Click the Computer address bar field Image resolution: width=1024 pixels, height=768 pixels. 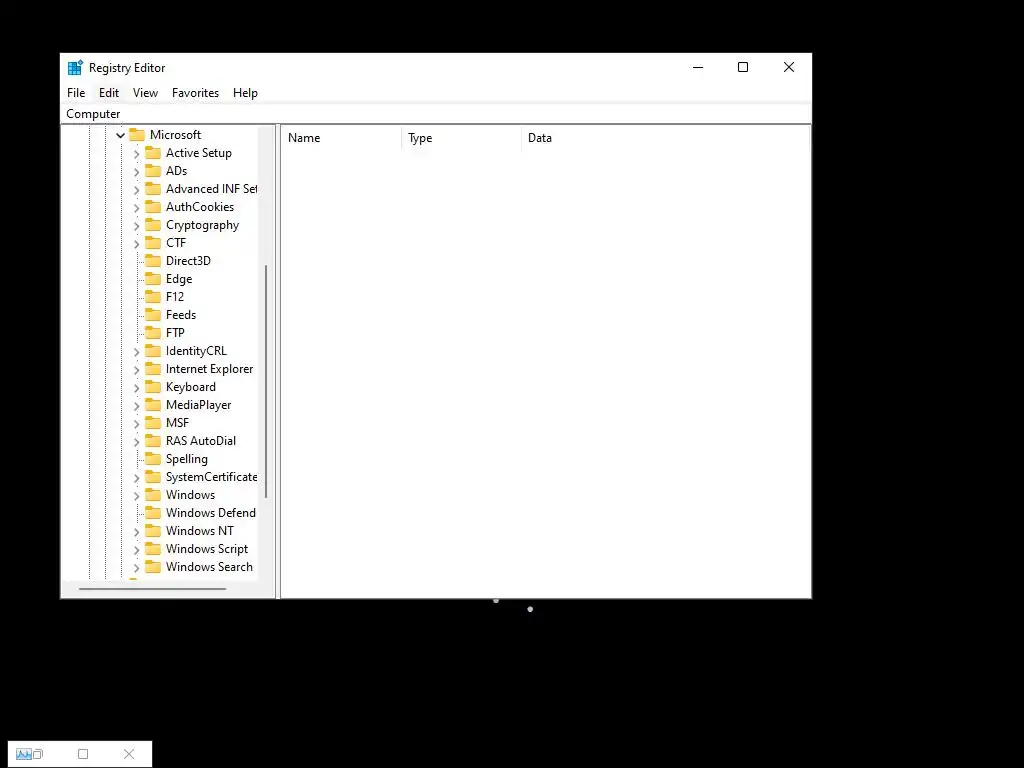pos(436,114)
